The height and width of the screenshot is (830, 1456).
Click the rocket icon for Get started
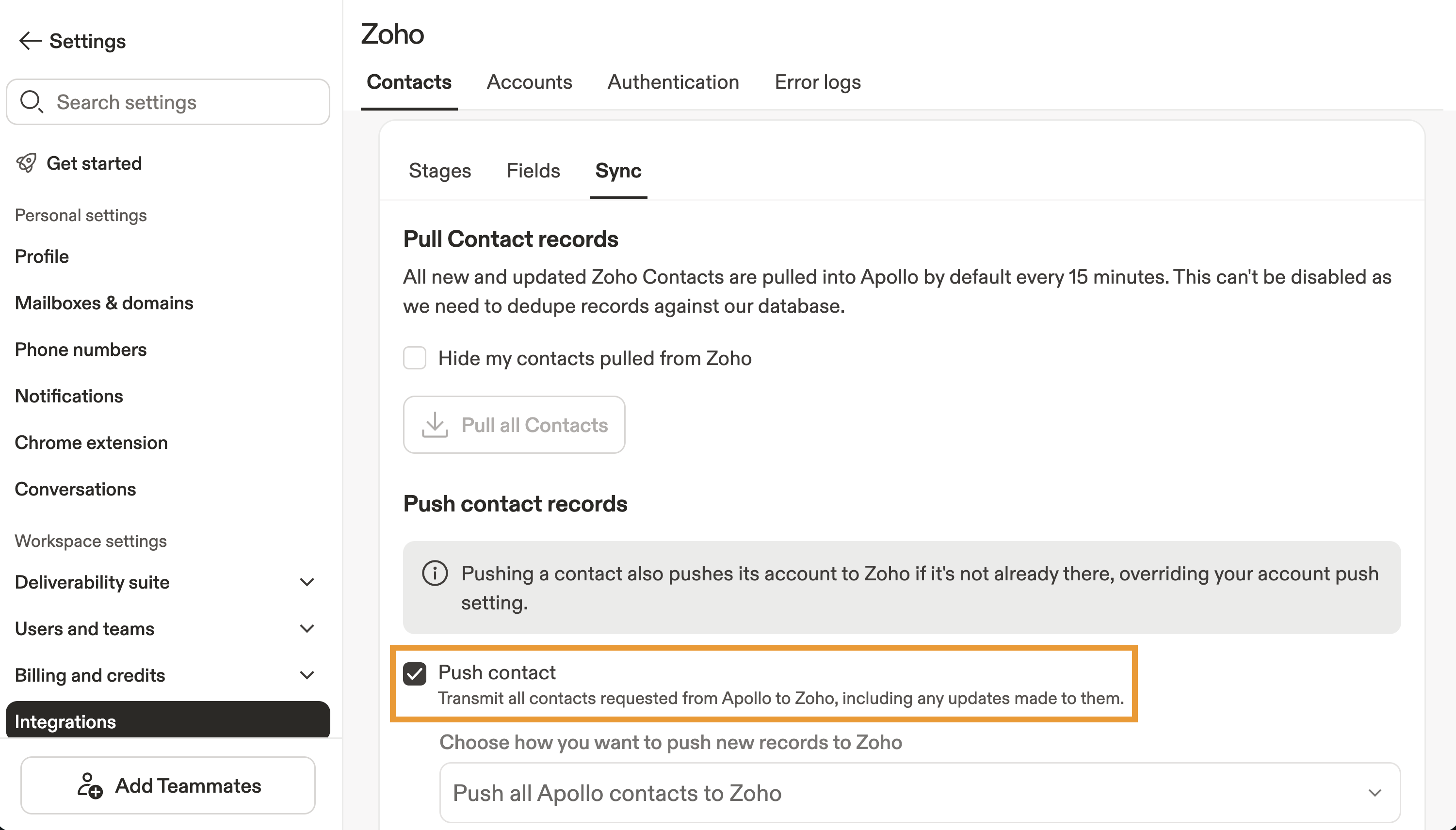pos(26,163)
